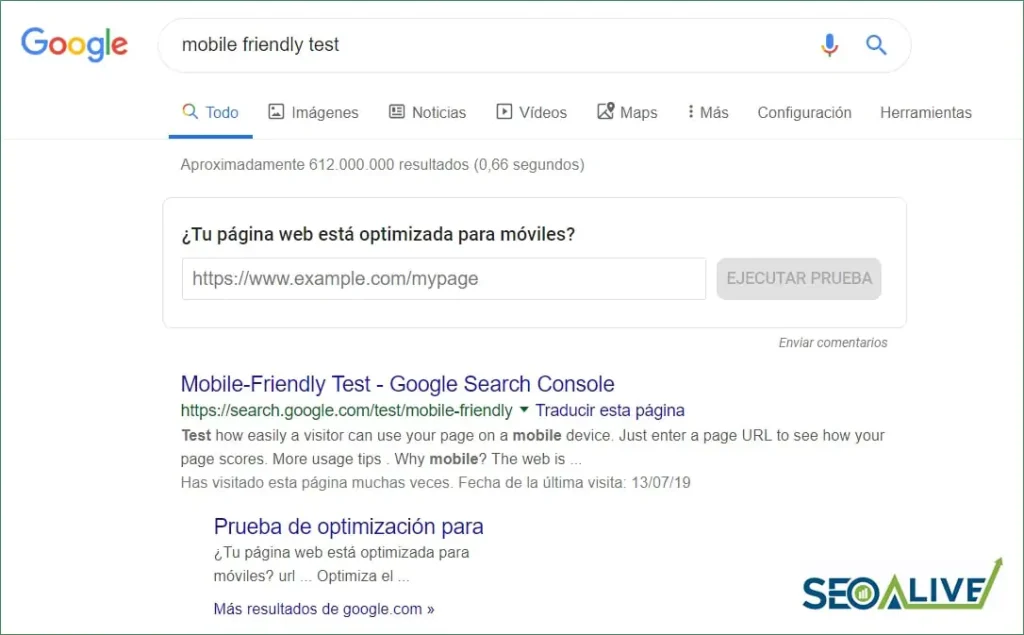Screen dimensions: 1024x635
Task: Switch to the Vídeos tab
Action: coord(543,112)
